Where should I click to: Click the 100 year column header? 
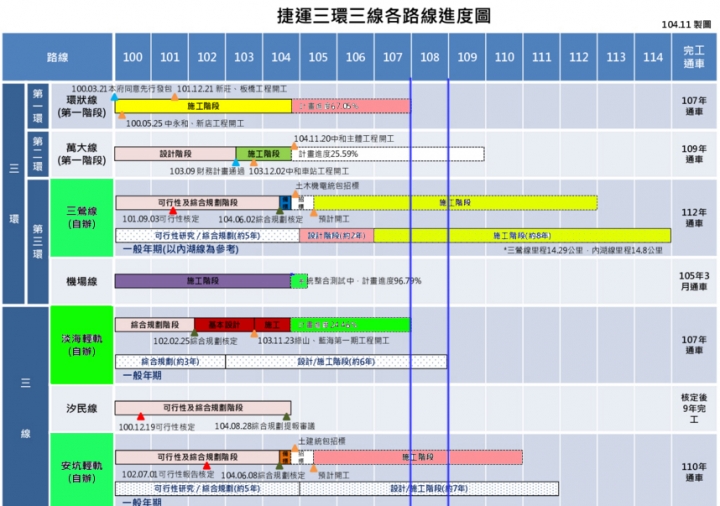[x=133, y=57]
